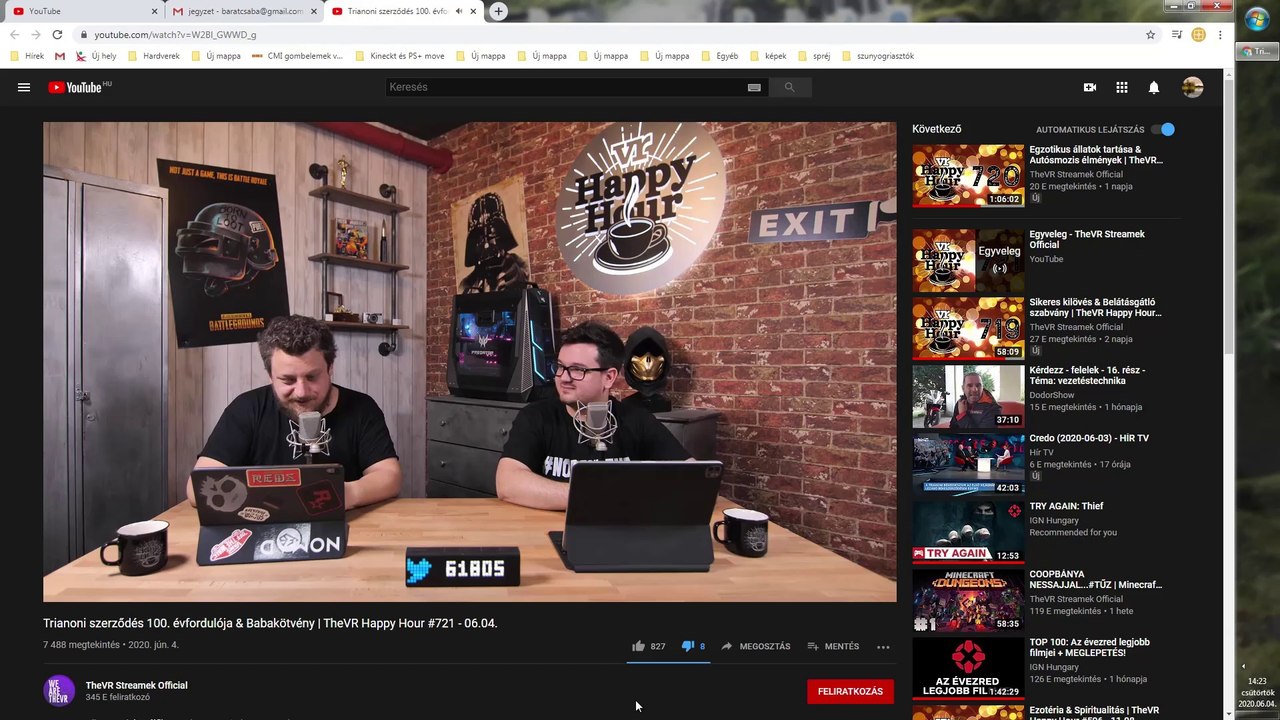Open TheVR Streamek Official channel name

[x=136, y=685]
